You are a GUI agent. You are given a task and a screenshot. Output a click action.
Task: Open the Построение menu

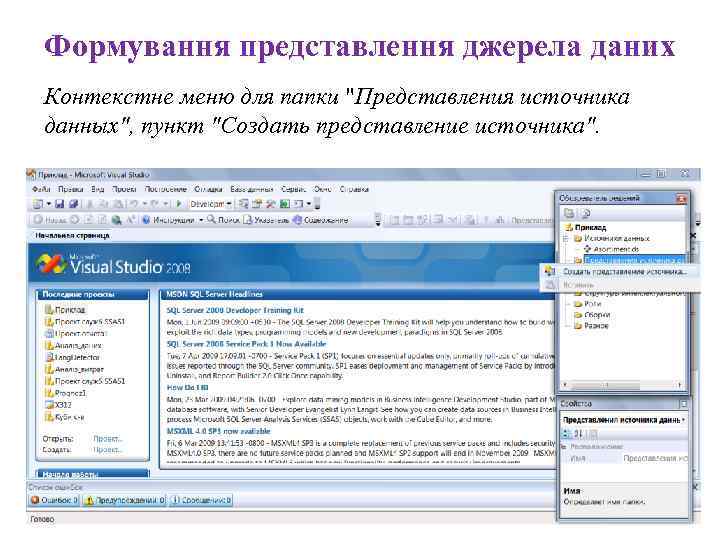tap(166, 189)
